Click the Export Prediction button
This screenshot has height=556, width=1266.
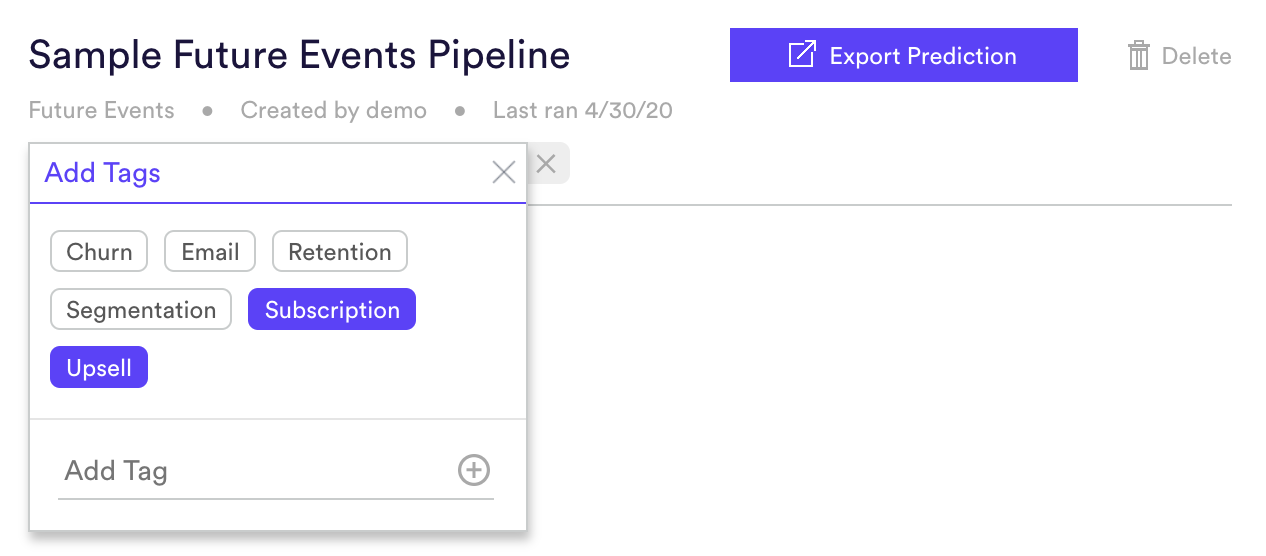[904, 55]
